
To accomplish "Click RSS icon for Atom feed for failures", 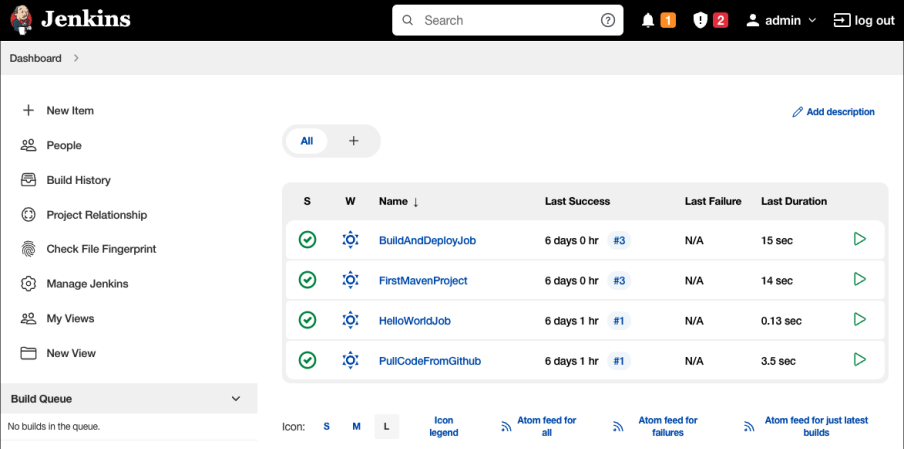I will 618,427.
